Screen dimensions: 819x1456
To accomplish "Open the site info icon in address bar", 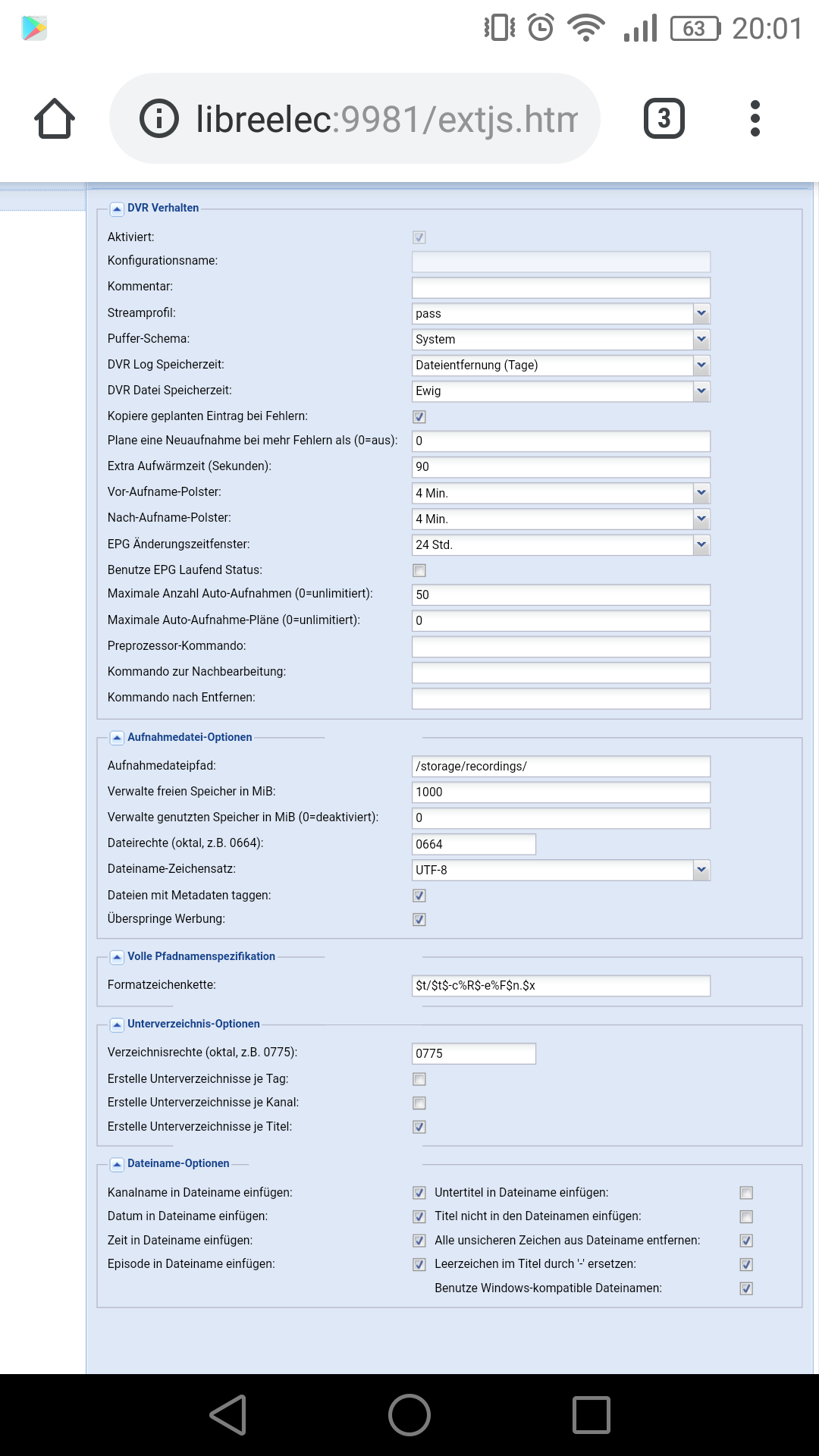I will coord(159,118).
